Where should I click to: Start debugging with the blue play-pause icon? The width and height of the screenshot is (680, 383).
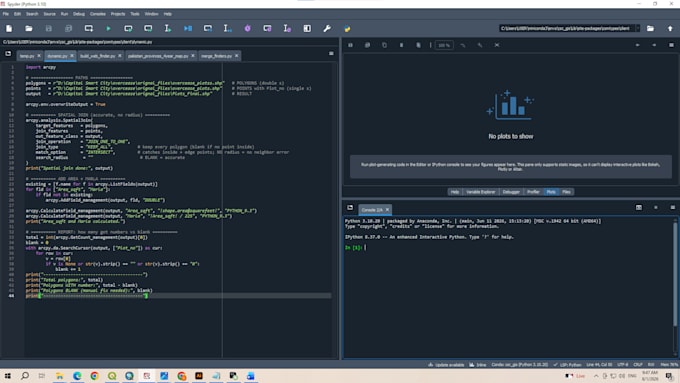pyautogui.click(x=188, y=29)
